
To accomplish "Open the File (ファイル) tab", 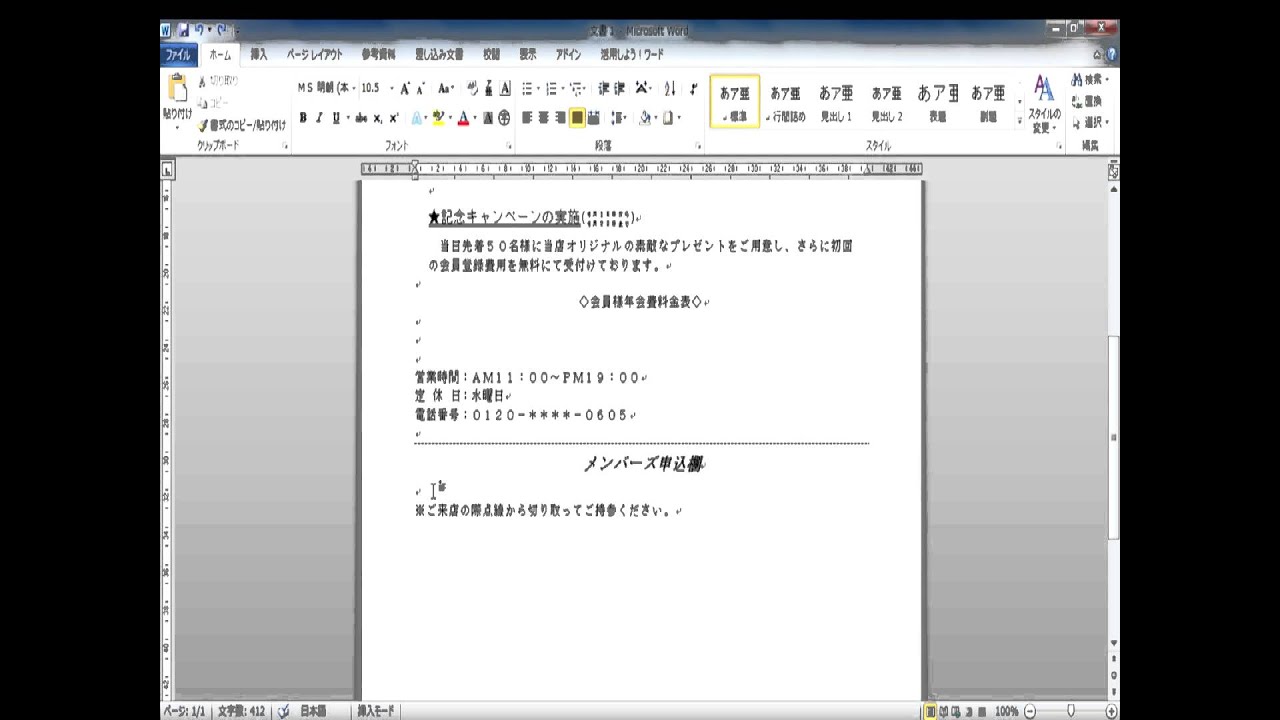I will coord(178,55).
